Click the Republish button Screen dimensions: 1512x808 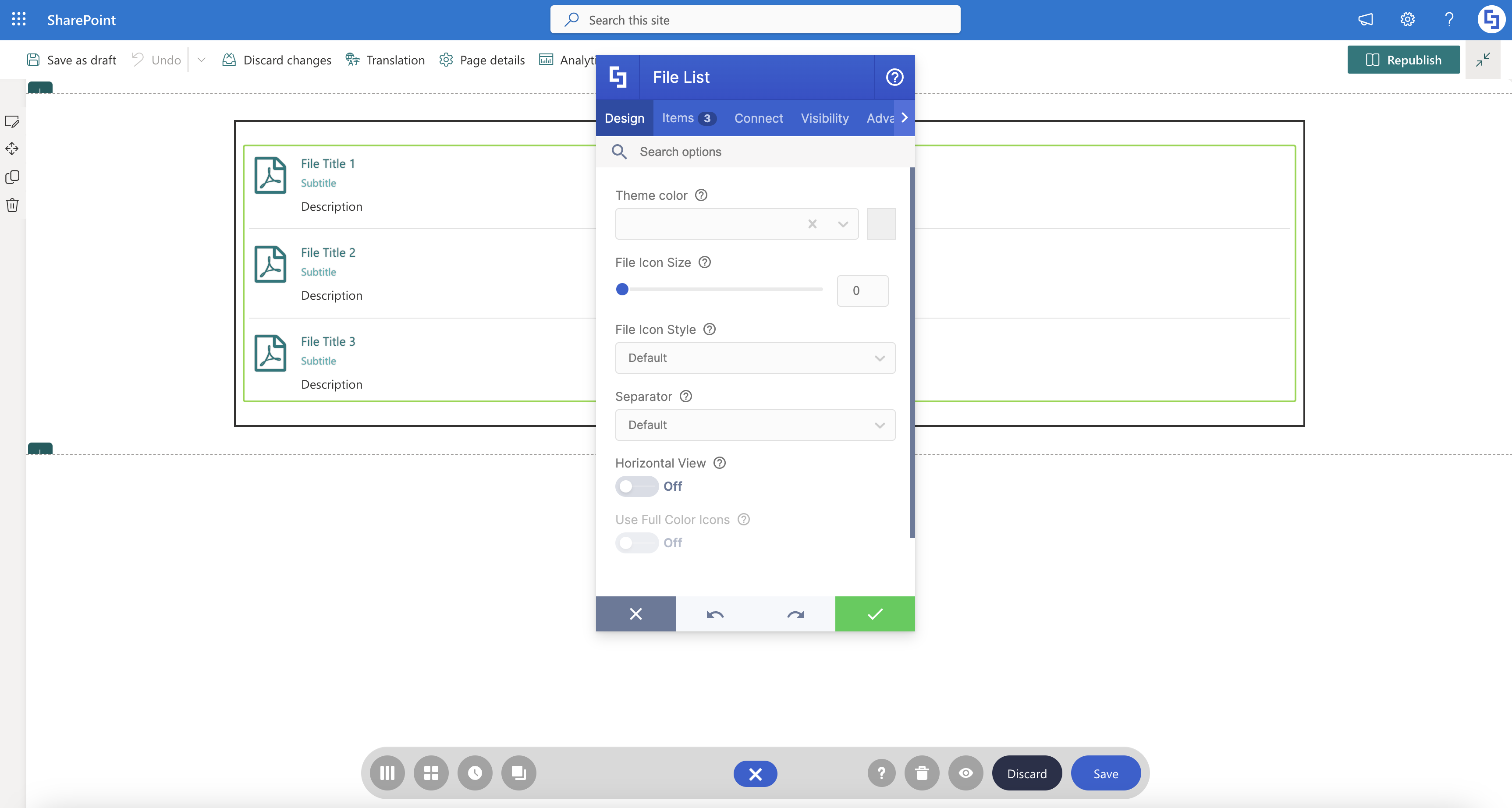point(1403,60)
